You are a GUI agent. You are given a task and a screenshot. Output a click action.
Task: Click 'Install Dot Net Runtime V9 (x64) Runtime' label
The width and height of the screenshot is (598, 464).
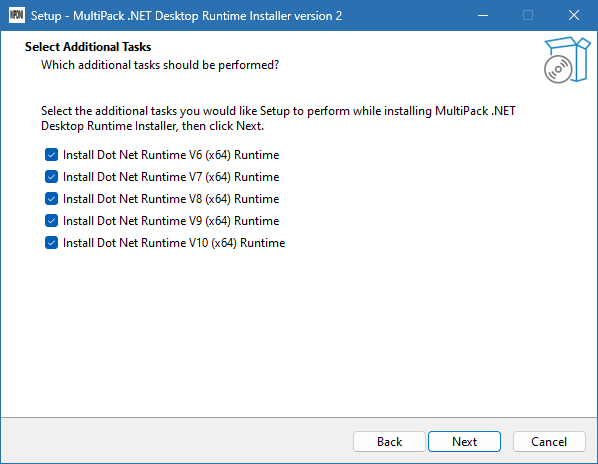(171, 221)
